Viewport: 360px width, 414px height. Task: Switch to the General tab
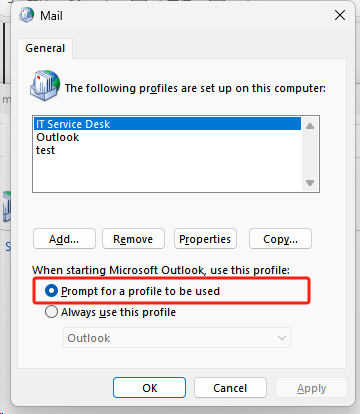click(x=45, y=48)
